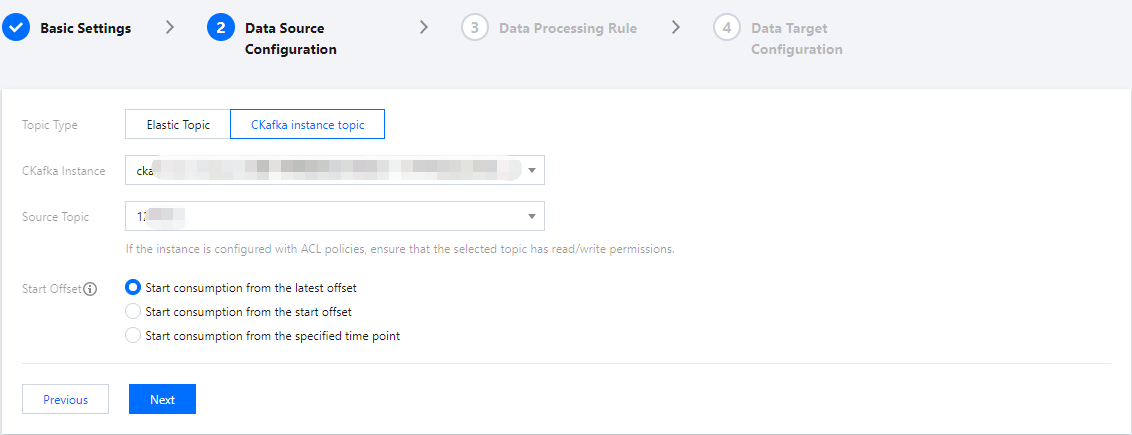Choose start consumption from the start offset
This screenshot has height=435, width=1132.
point(133,312)
